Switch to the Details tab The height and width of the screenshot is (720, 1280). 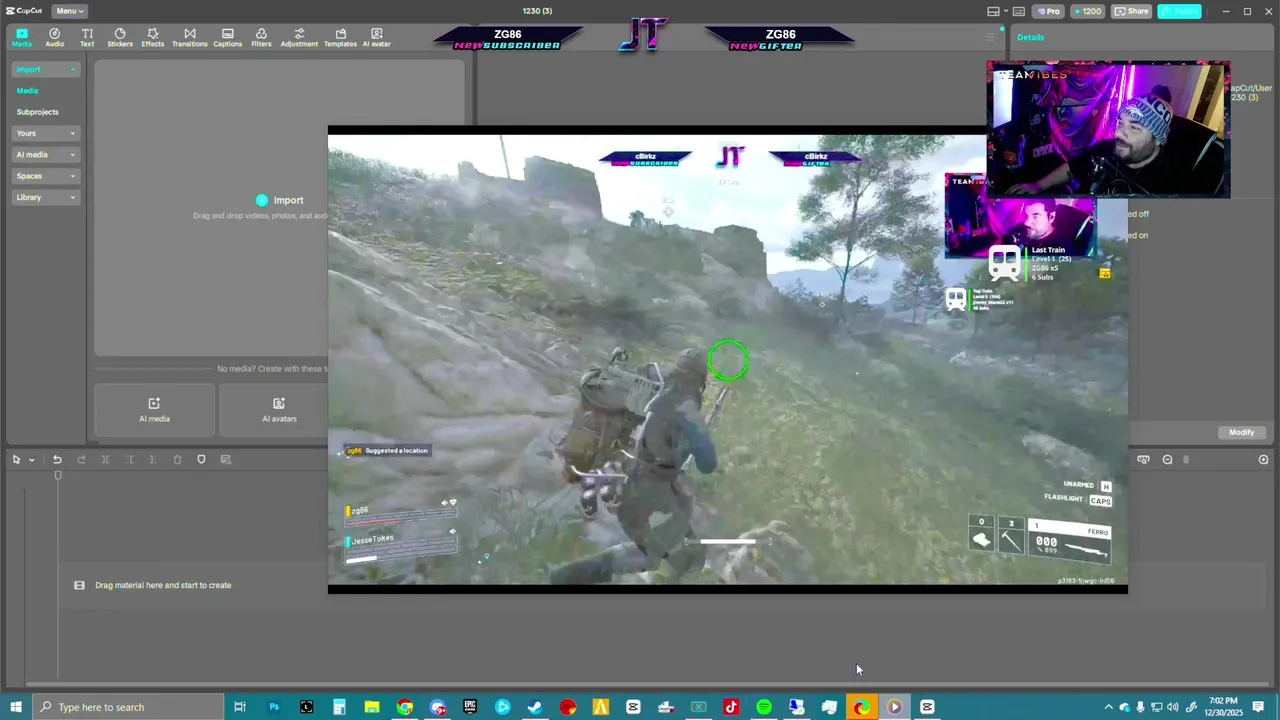click(1030, 38)
